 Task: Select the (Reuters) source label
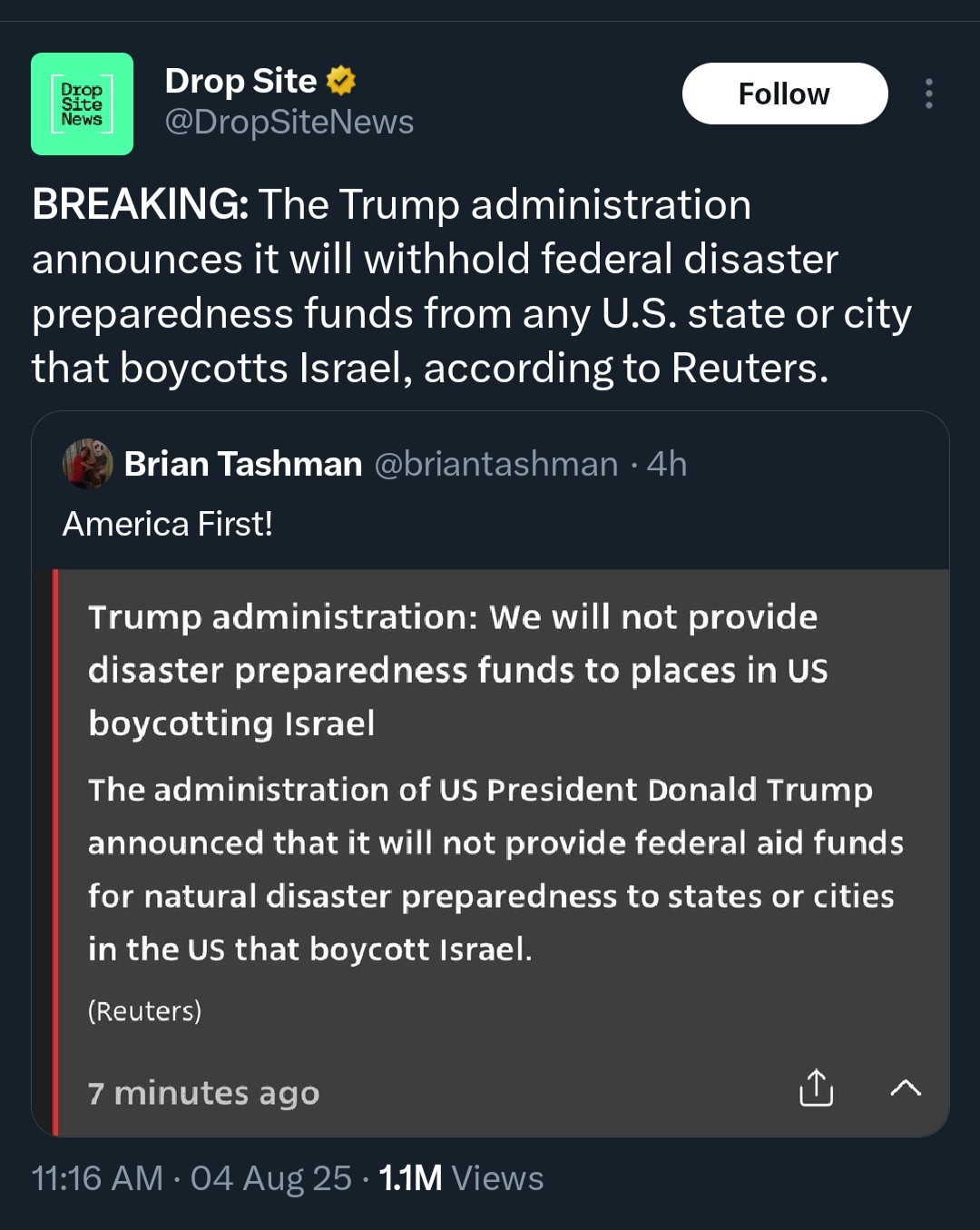(144, 1010)
